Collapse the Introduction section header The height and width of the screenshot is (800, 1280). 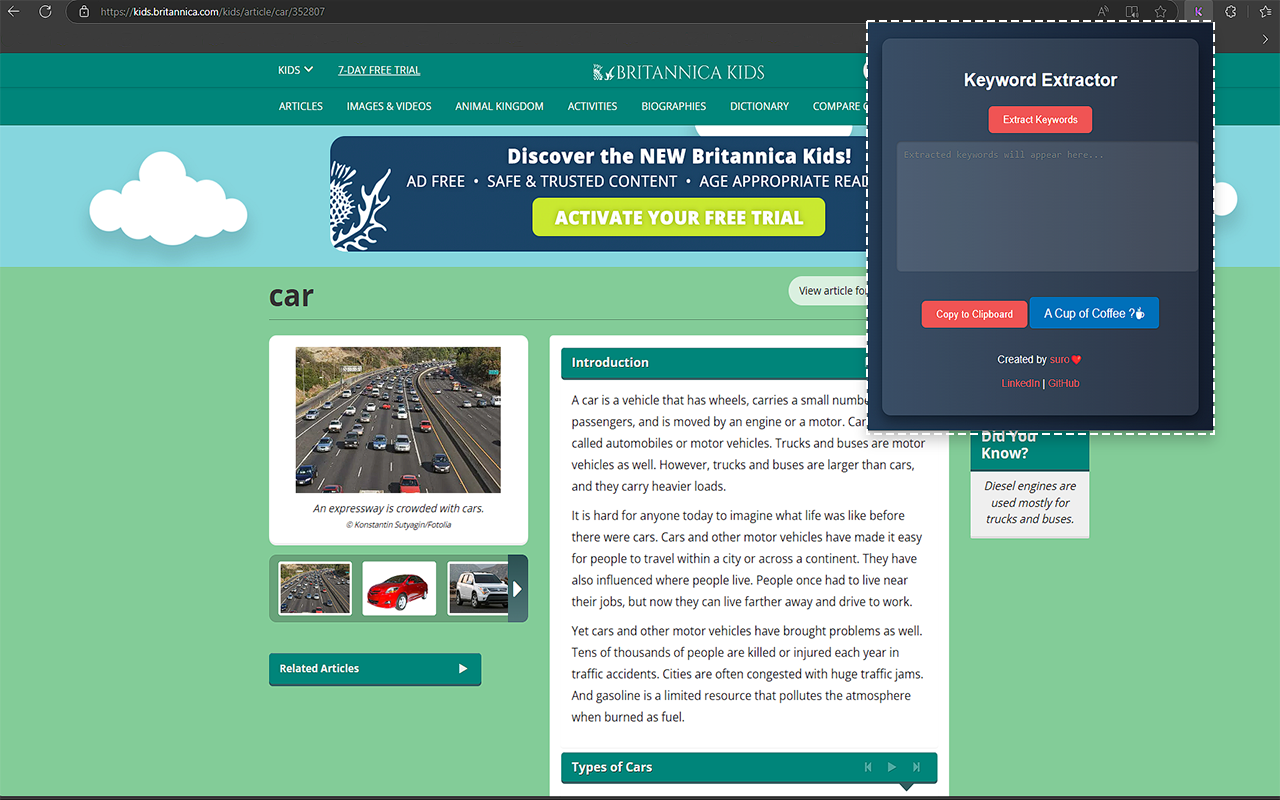coord(714,362)
